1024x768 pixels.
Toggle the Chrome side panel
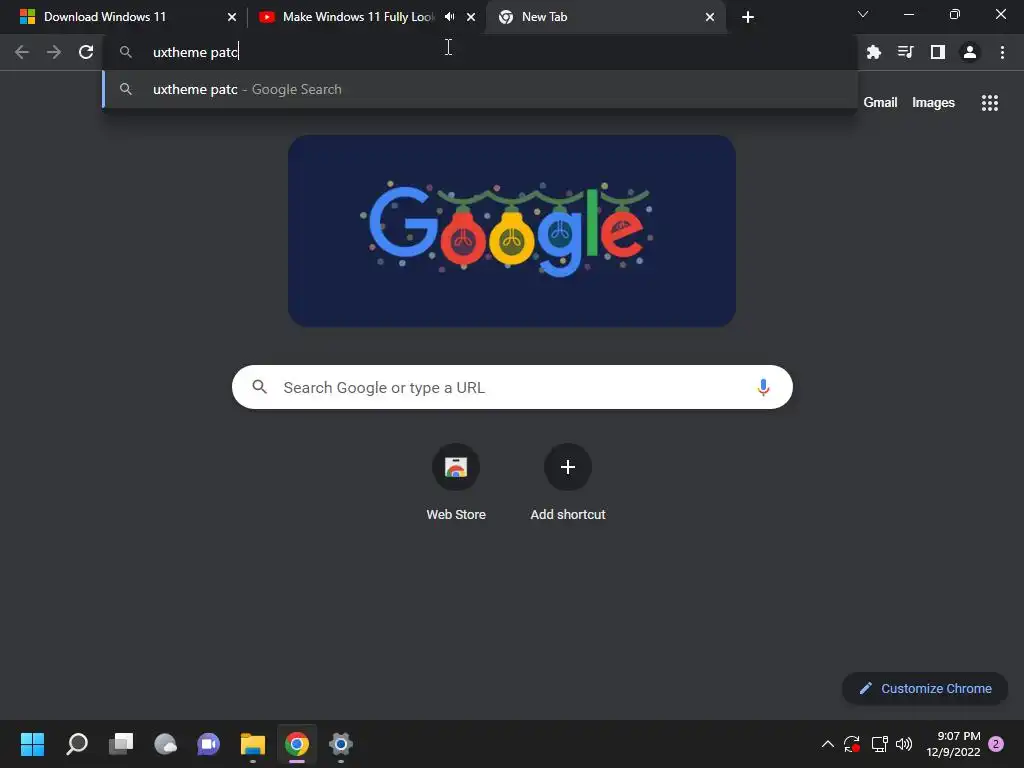coord(937,52)
